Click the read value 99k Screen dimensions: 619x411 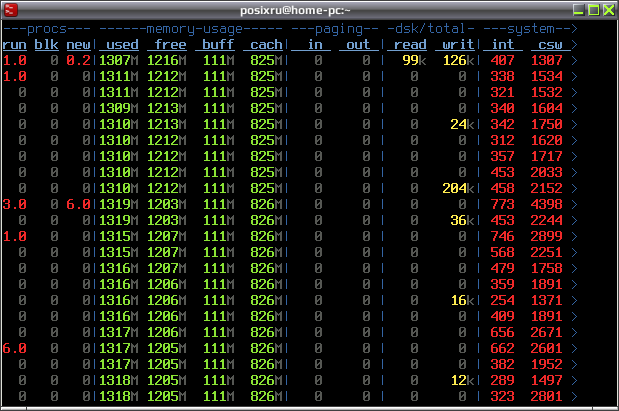click(415, 60)
